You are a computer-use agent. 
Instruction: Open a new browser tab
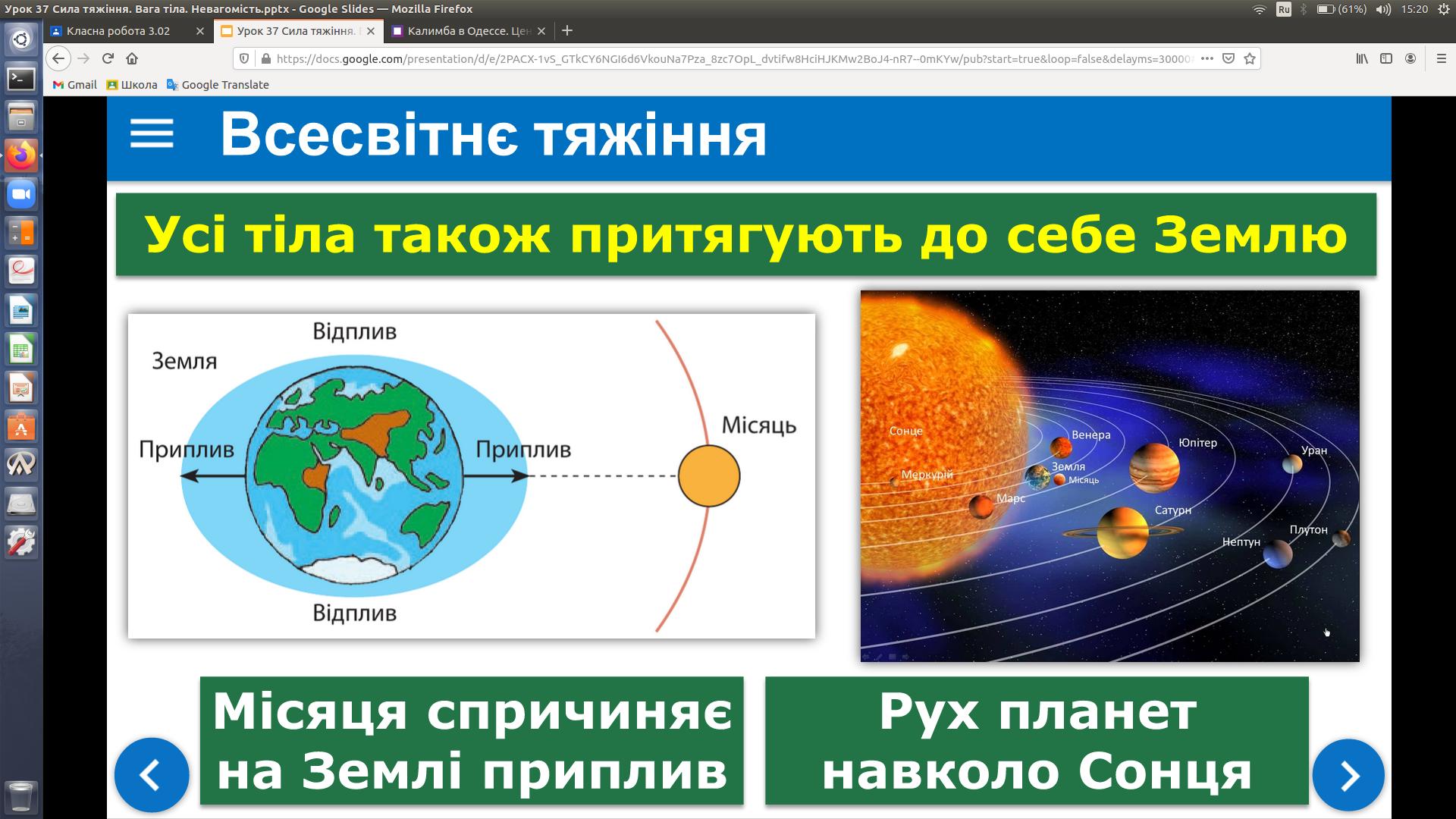pos(567,31)
